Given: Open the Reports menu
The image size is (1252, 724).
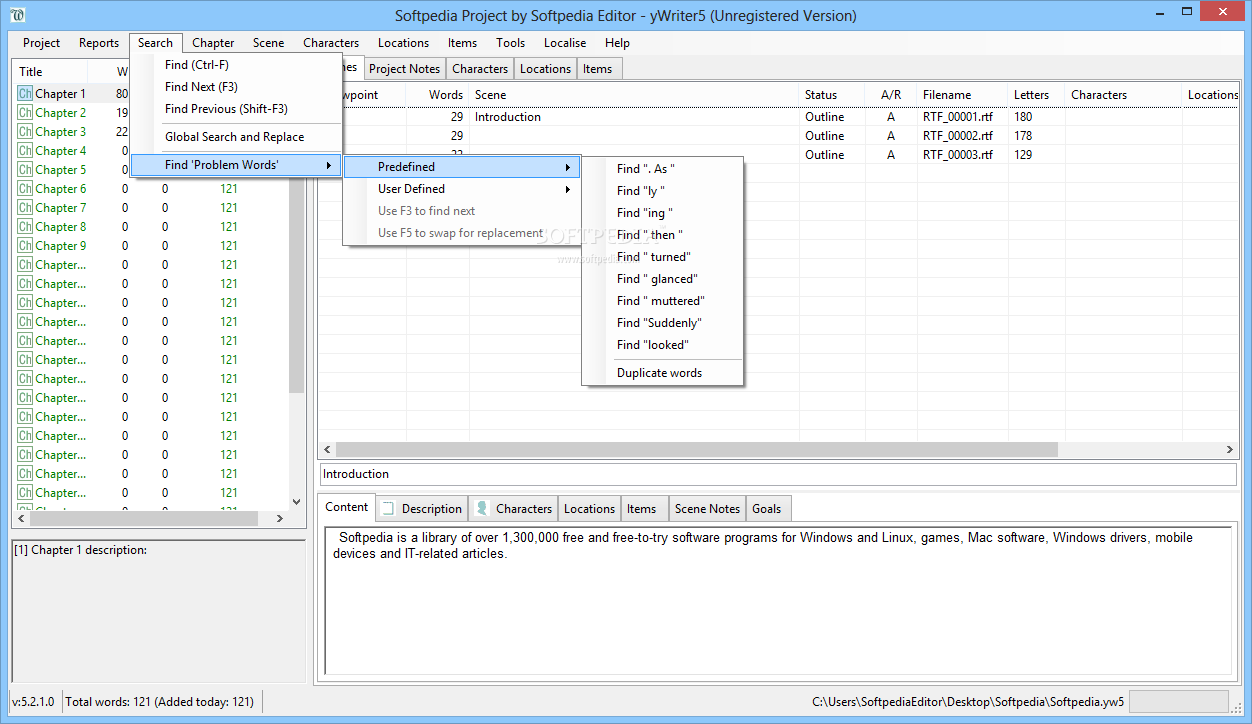Looking at the screenshot, I should [99, 43].
